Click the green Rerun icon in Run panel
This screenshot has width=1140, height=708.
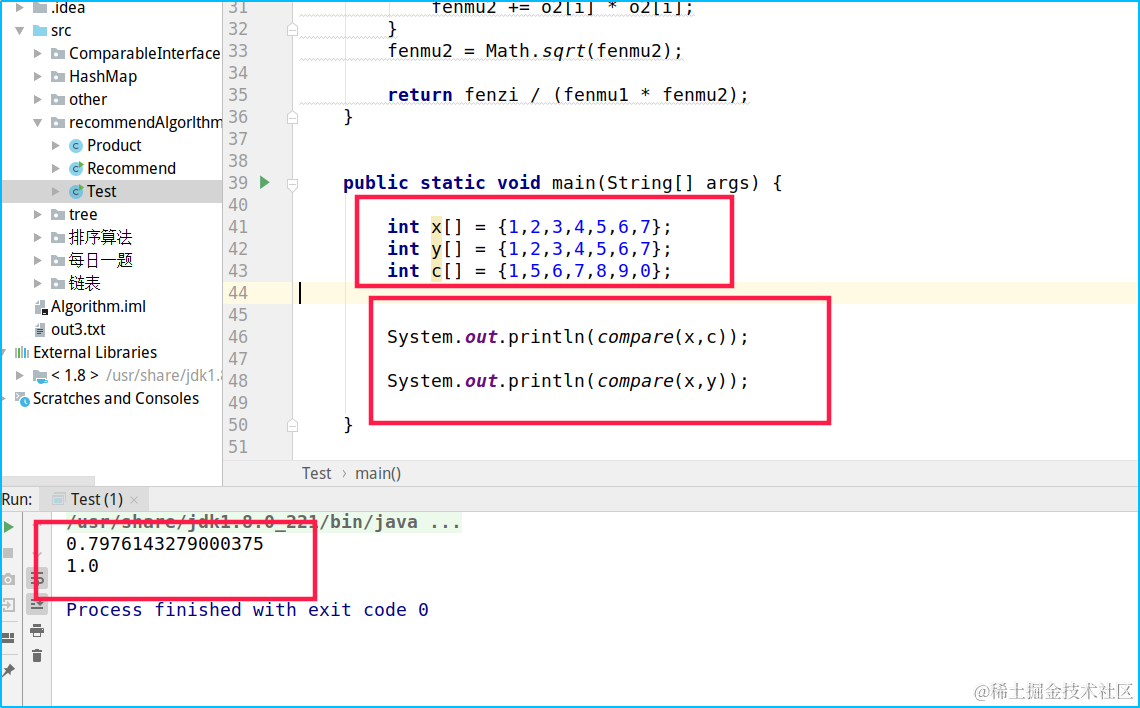[9, 527]
